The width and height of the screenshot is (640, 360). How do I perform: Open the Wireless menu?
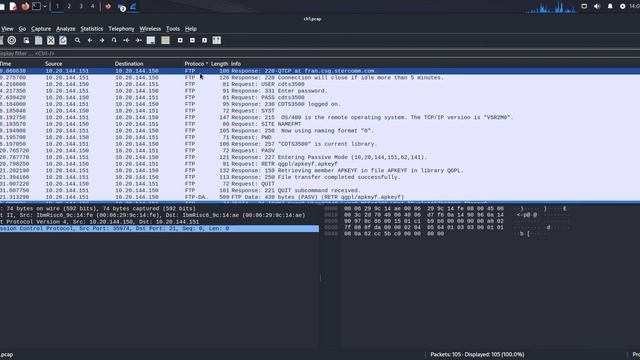[x=150, y=29]
